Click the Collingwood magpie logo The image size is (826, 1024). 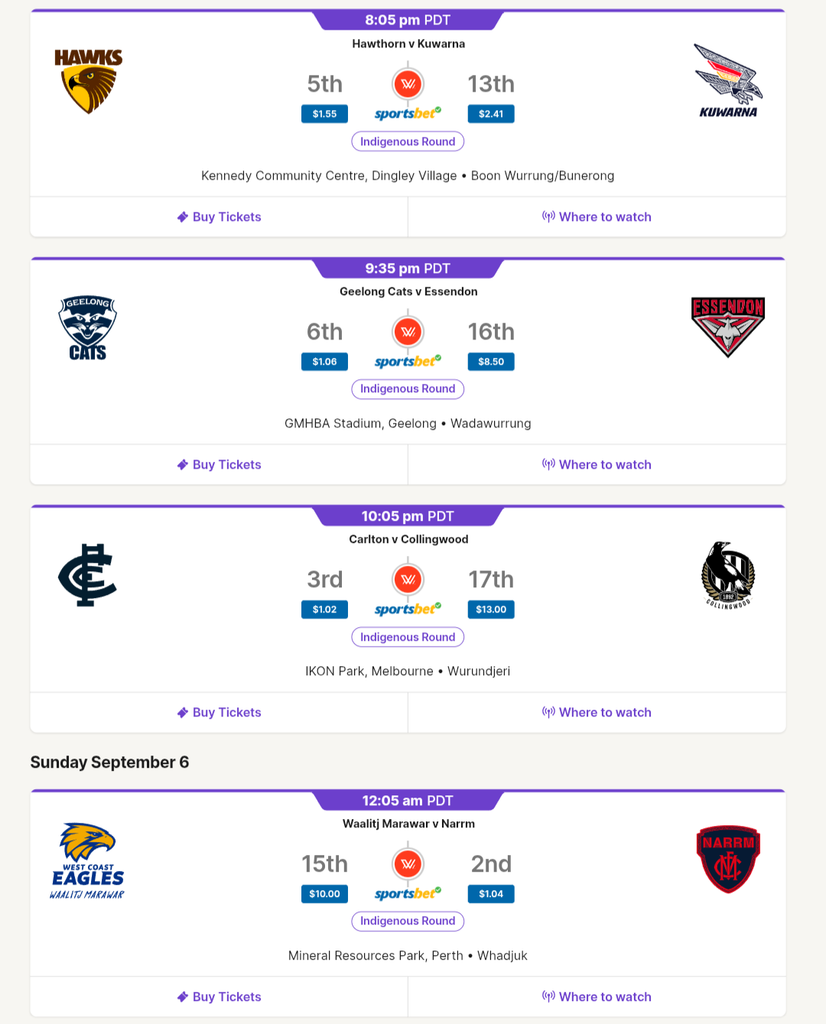click(x=728, y=575)
